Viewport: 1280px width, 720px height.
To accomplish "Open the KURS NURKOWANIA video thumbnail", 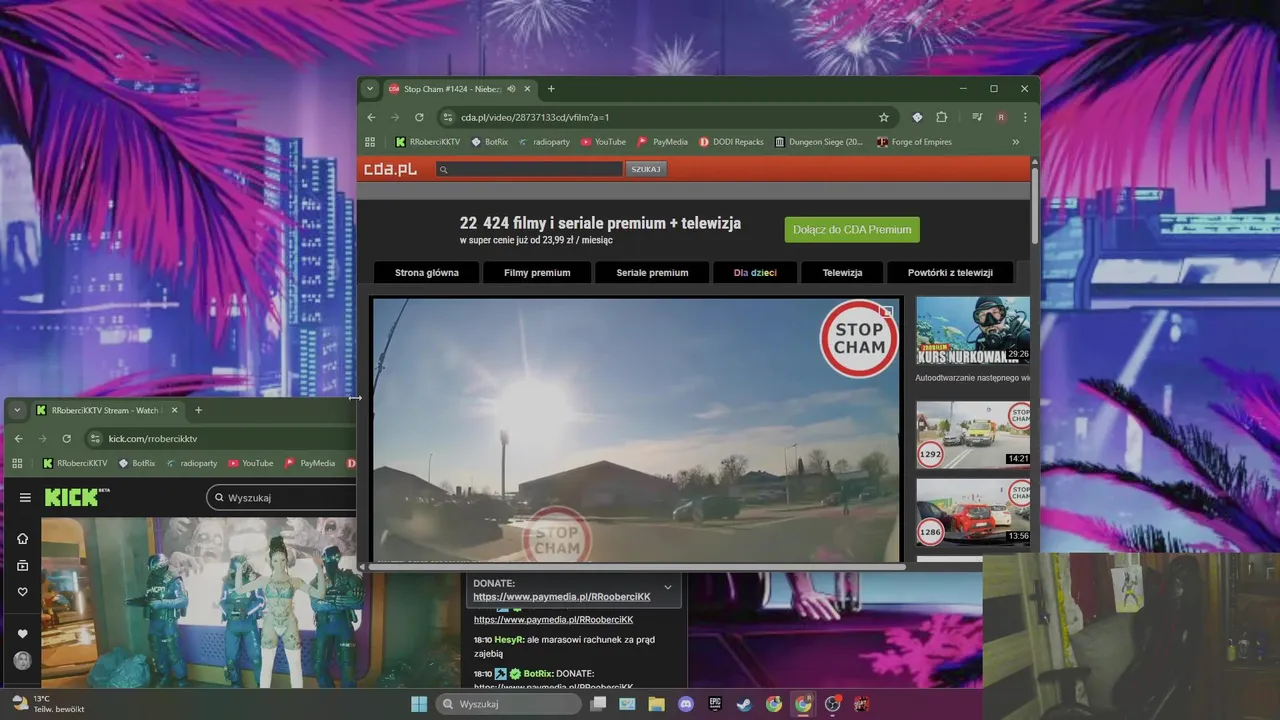I will pyautogui.click(x=973, y=329).
